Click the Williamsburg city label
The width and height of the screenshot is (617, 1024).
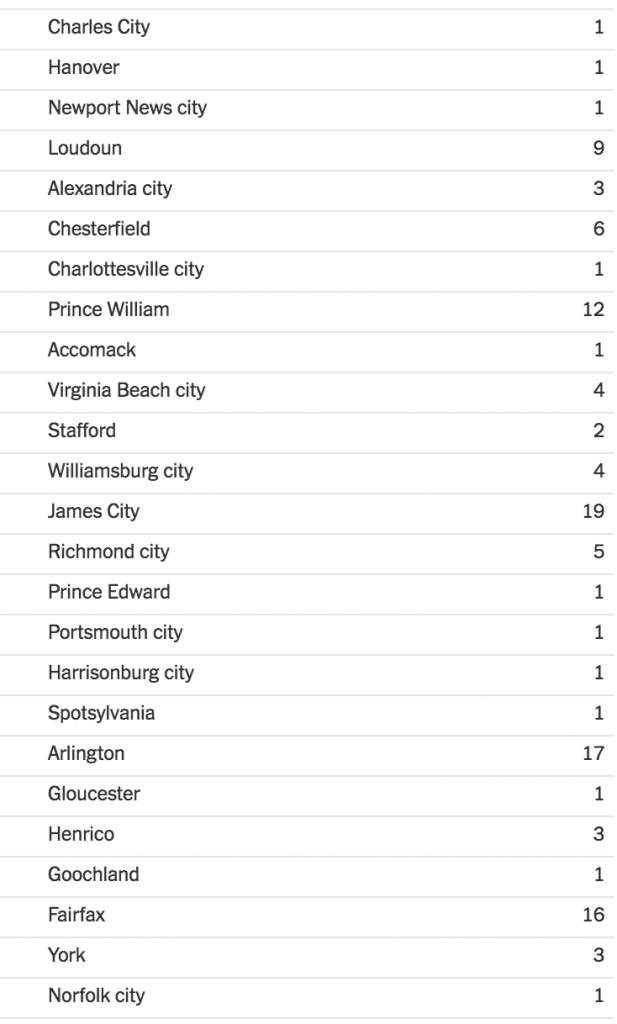pos(120,471)
